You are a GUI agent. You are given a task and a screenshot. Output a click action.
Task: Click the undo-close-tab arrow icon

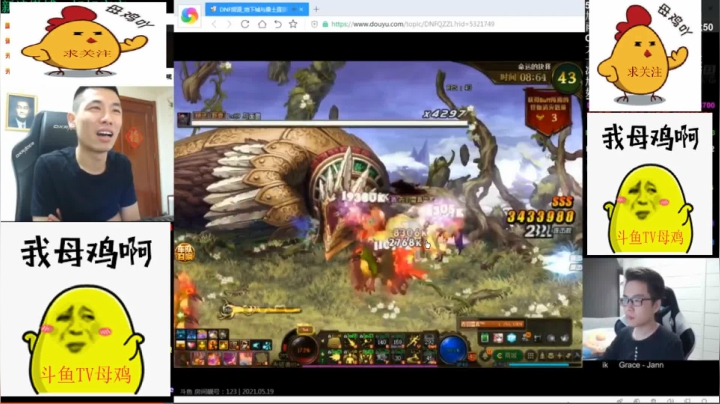277,24
